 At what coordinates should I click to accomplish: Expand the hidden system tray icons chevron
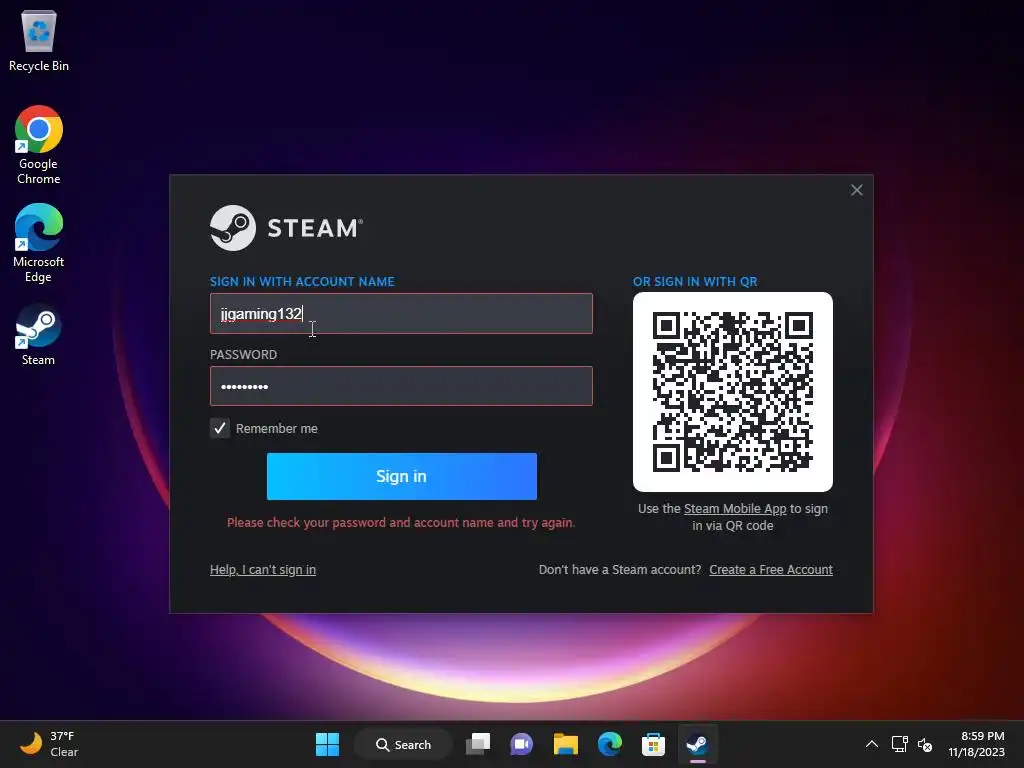pyautogui.click(x=872, y=744)
